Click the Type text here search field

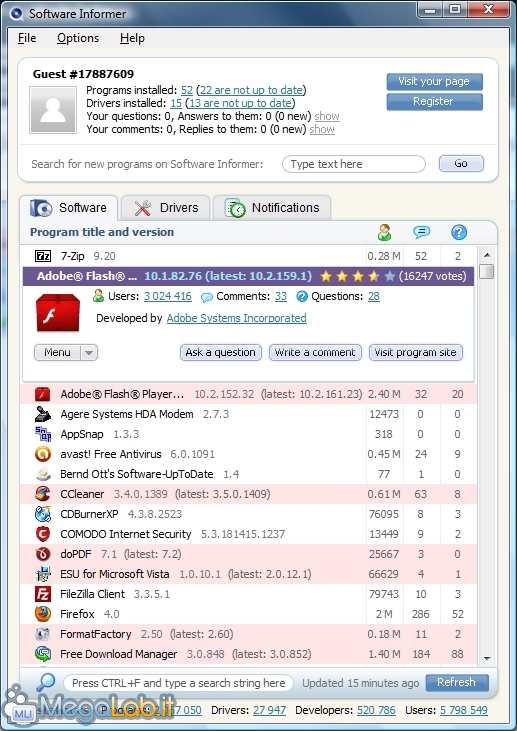tap(354, 164)
